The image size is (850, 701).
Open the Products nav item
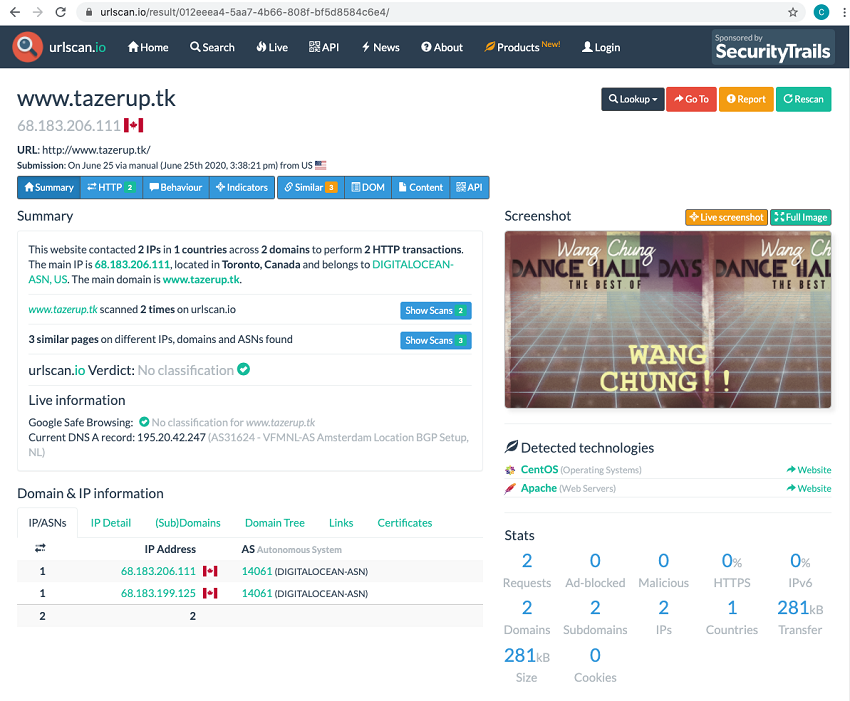click(x=522, y=47)
